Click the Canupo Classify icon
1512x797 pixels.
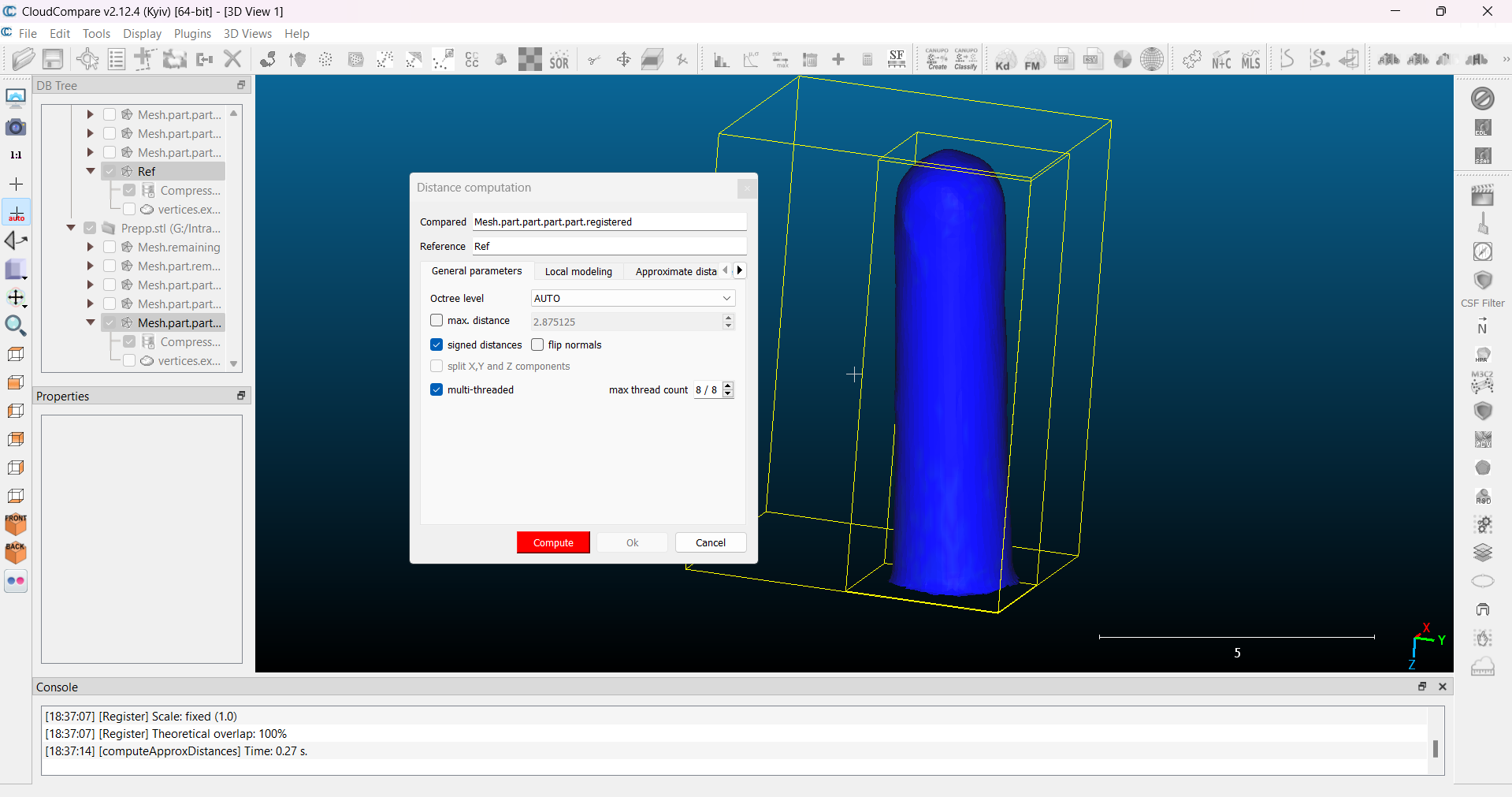pyautogui.click(x=966, y=59)
